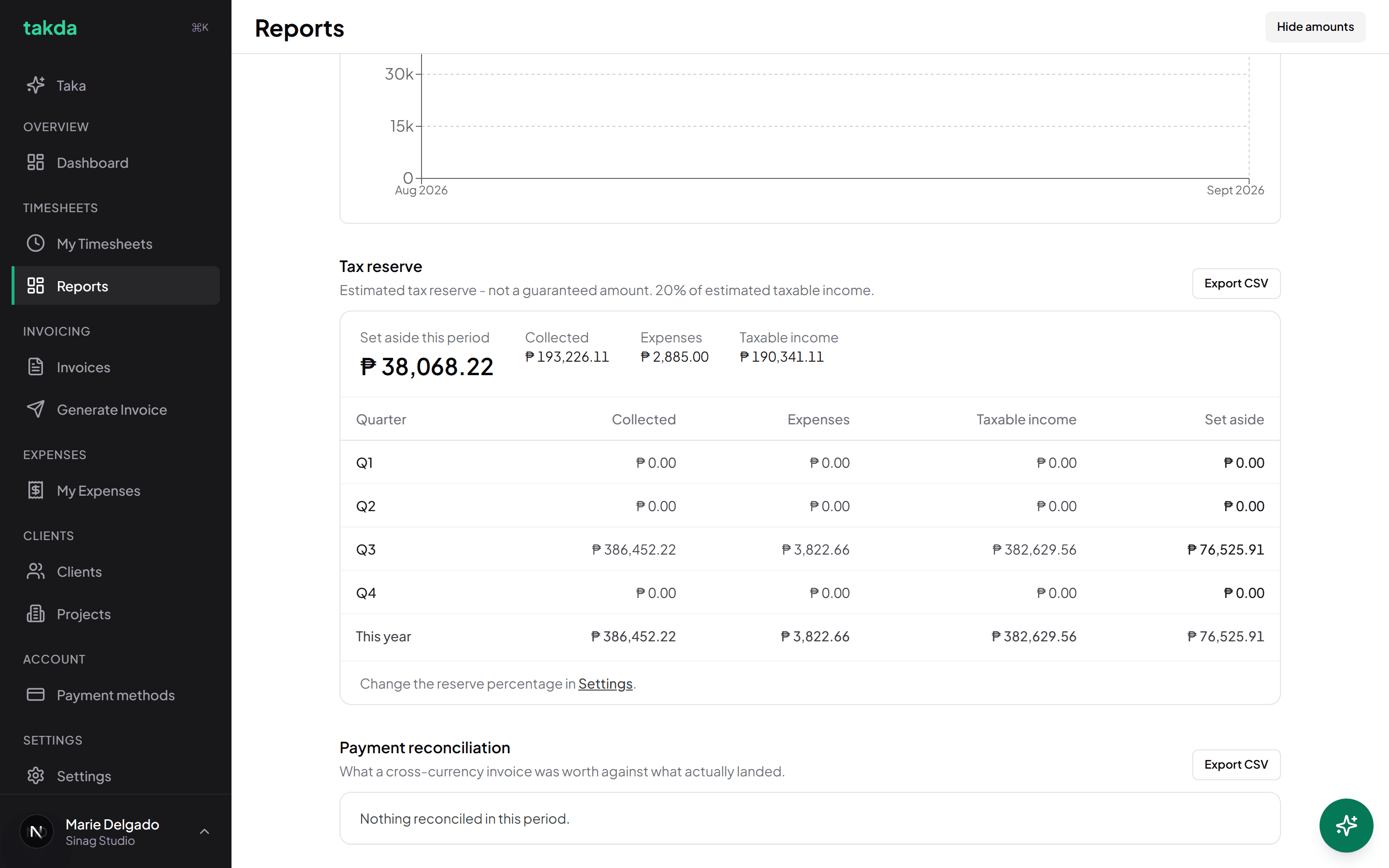This screenshot has height=868, width=1389.
Task: Click the Collected ₱193,226.11 summary value
Action: point(567,356)
